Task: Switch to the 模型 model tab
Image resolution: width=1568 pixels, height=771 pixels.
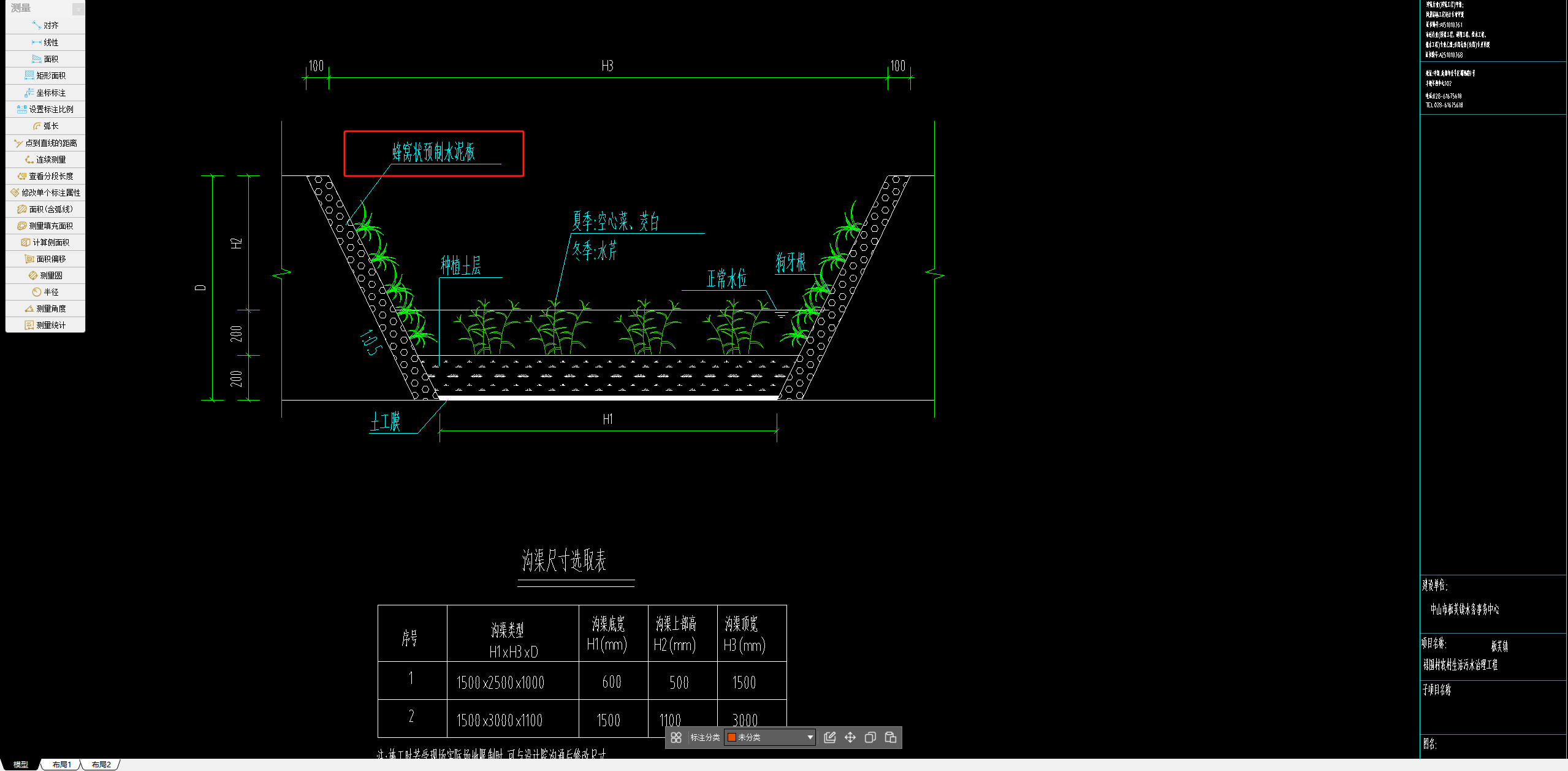Action: pyautogui.click(x=21, y=765)
